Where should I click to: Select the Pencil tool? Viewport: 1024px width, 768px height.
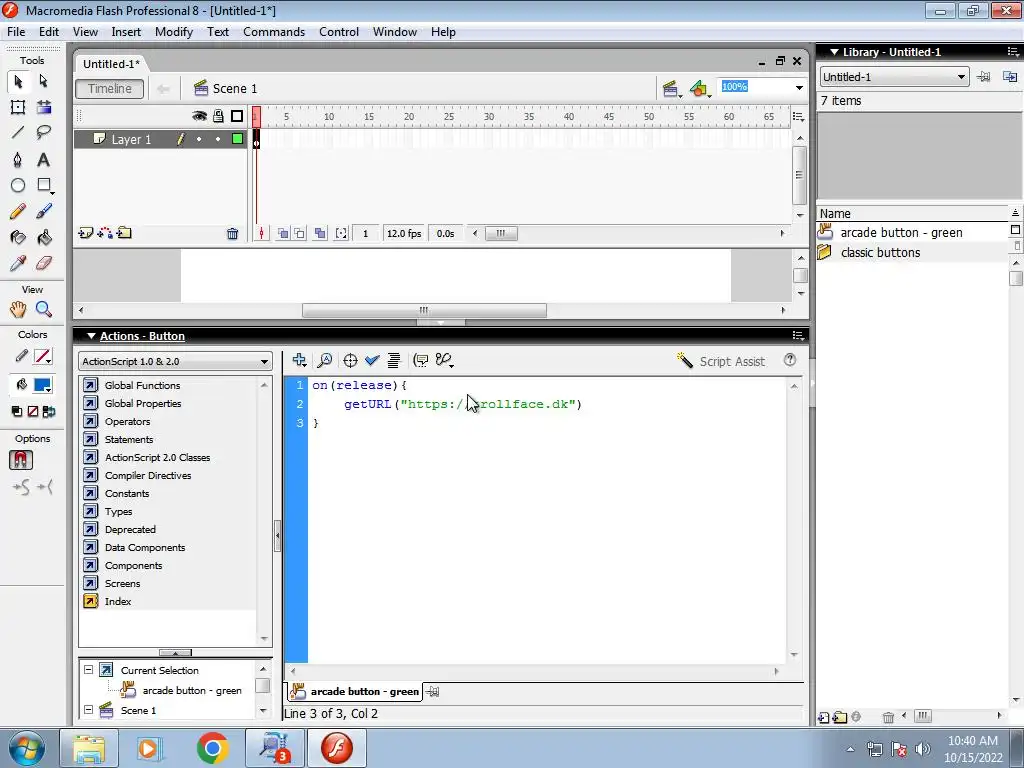(x=18, y=211)
